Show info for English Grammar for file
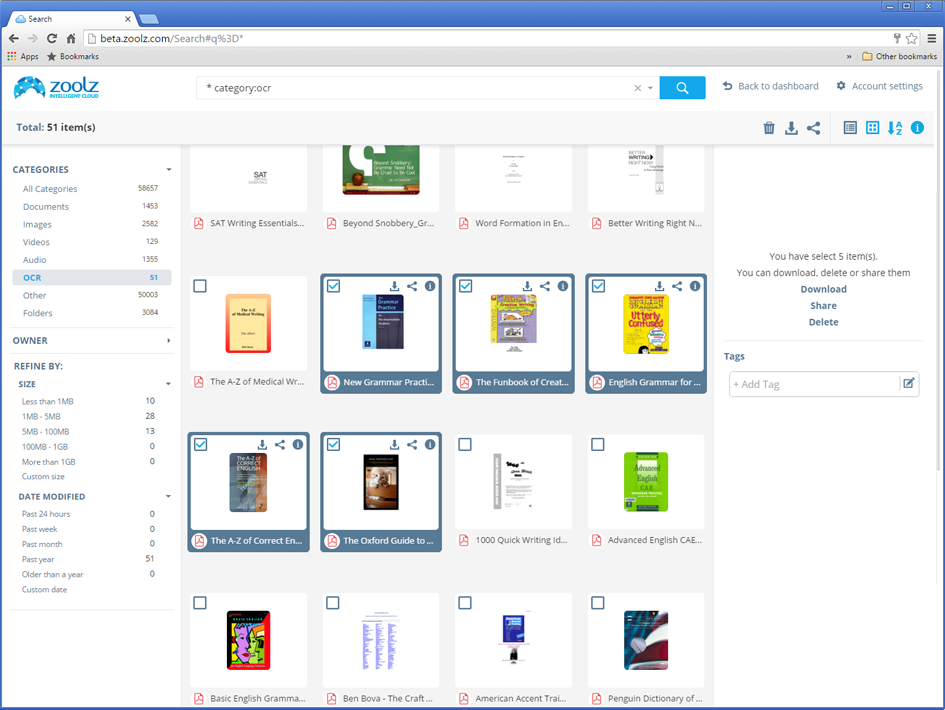The image size is (945, 710). [695, 286]
